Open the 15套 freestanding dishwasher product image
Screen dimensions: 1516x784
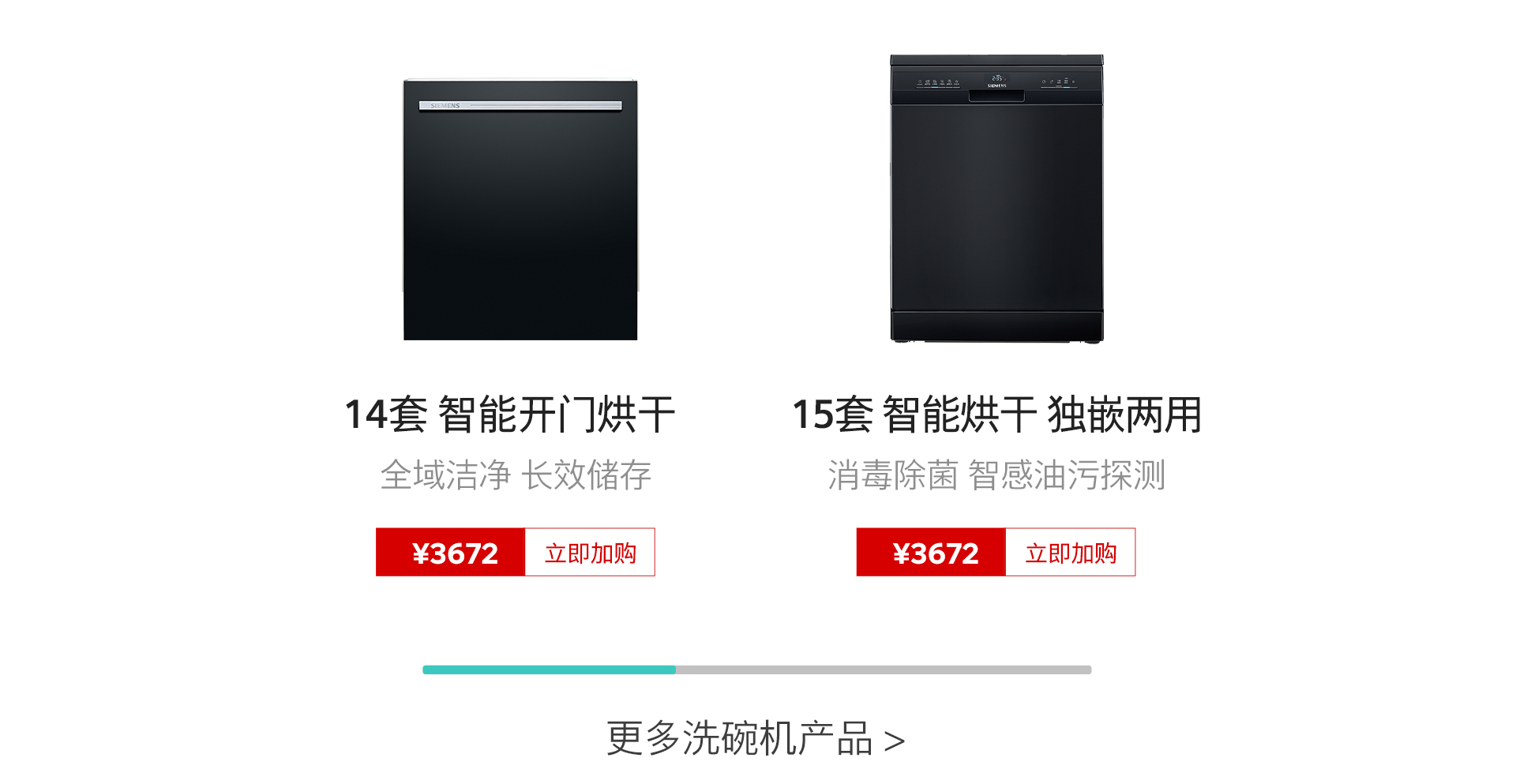tap(996, 198)
